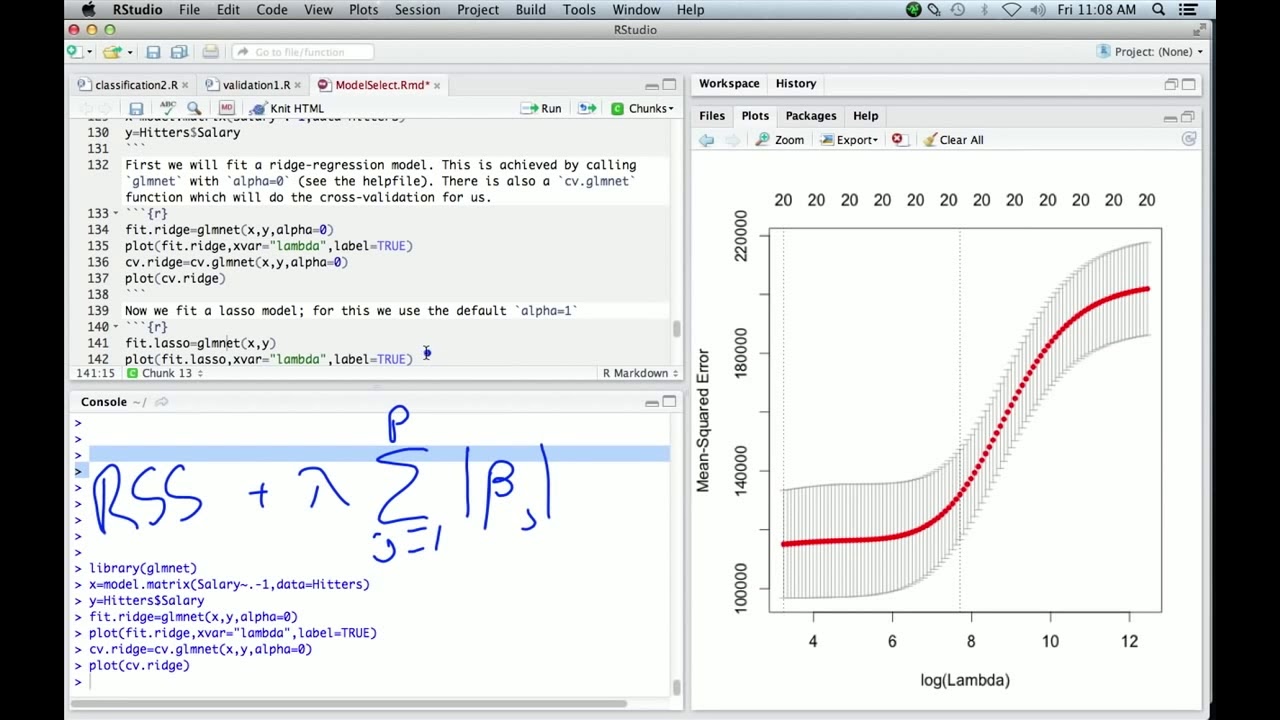Click the Markdown quick reference MD icon
The height and width of the screenshot is (720, 1280).
[x=226, y=108]
